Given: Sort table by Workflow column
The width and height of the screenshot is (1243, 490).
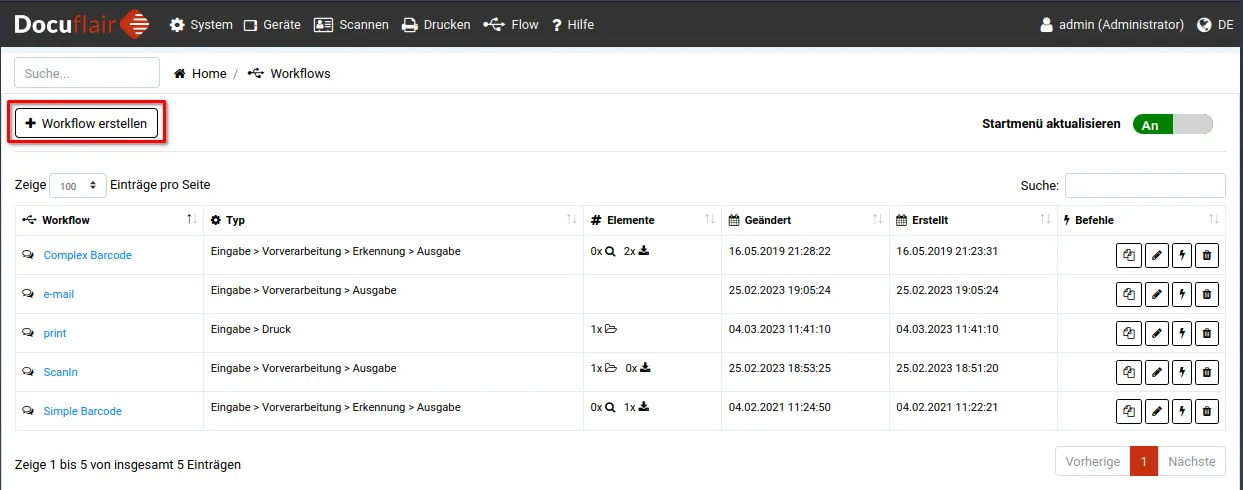Looking at the screenshot, I should (66, 220).
